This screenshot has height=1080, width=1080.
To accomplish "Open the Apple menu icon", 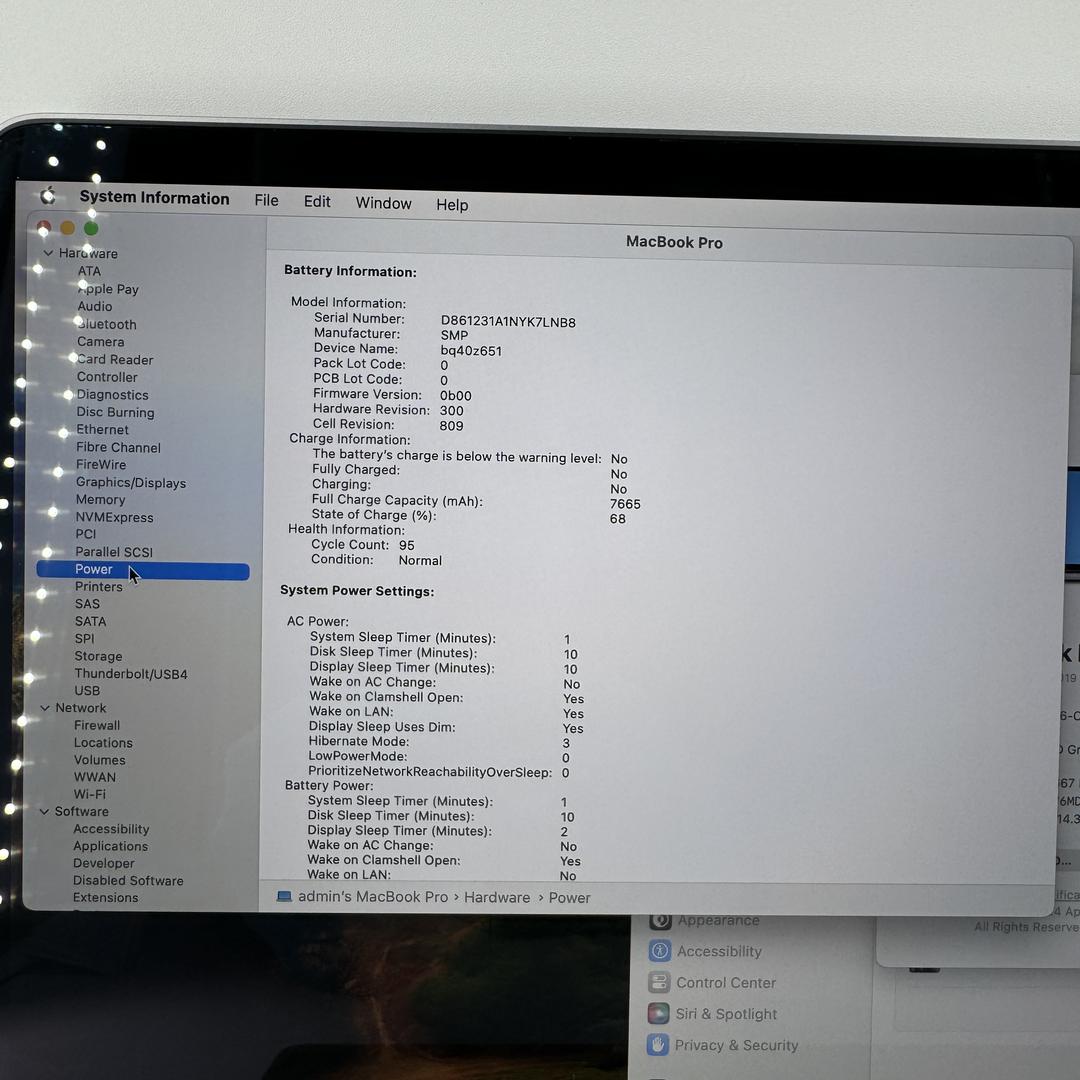I will point(48,196).
